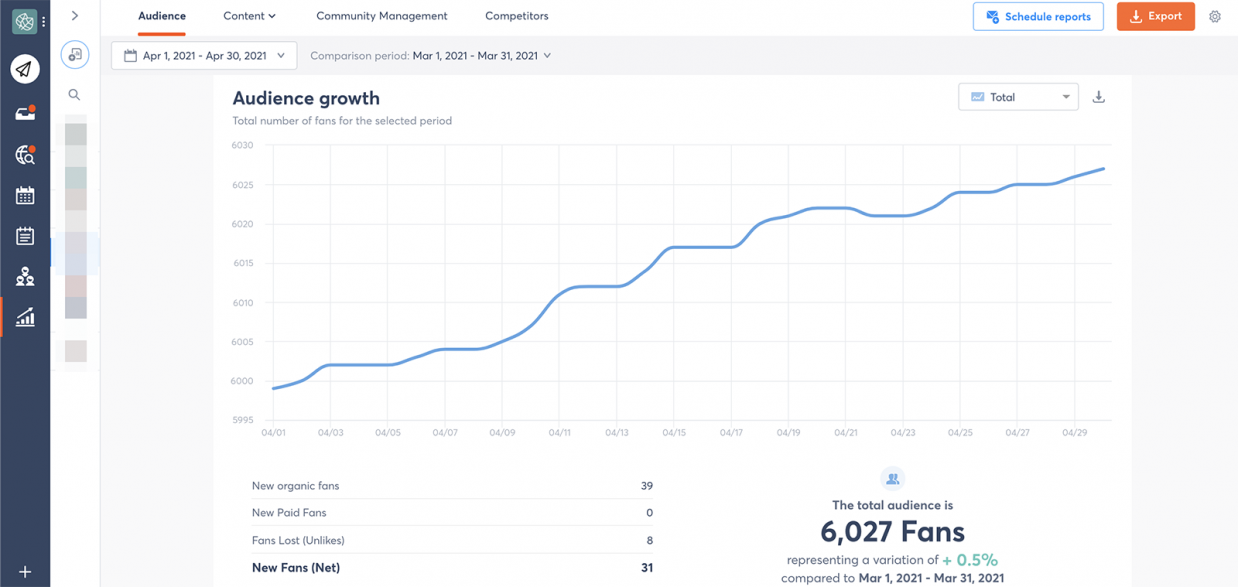Open the publishing queue clipboard icon
This screenshot has height=587, width=1238.
[x=25, y=236]
